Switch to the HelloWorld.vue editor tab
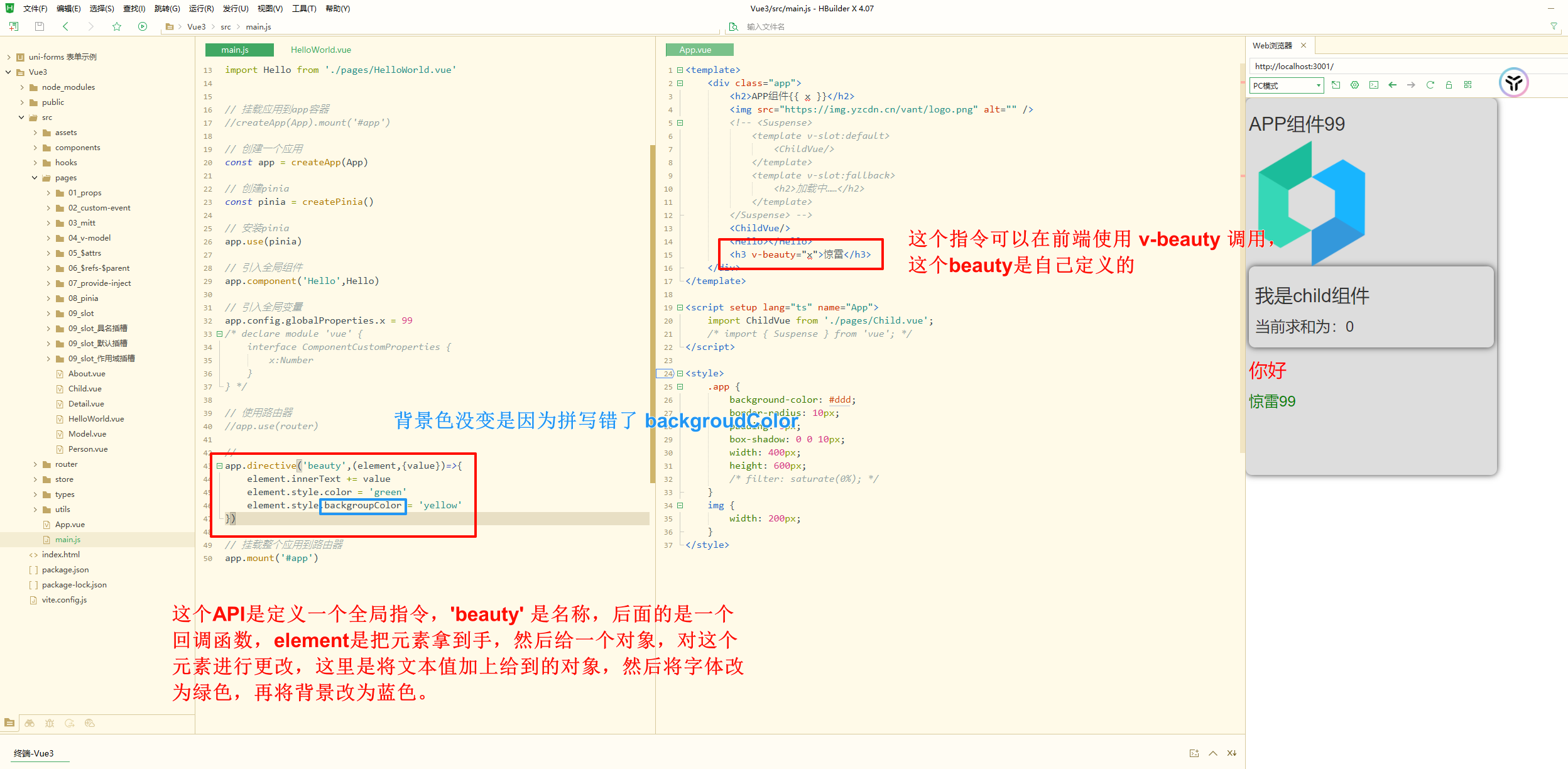The width and height of the screenshot is (1568, 769). pyautogui.click(x=320, y=50)
